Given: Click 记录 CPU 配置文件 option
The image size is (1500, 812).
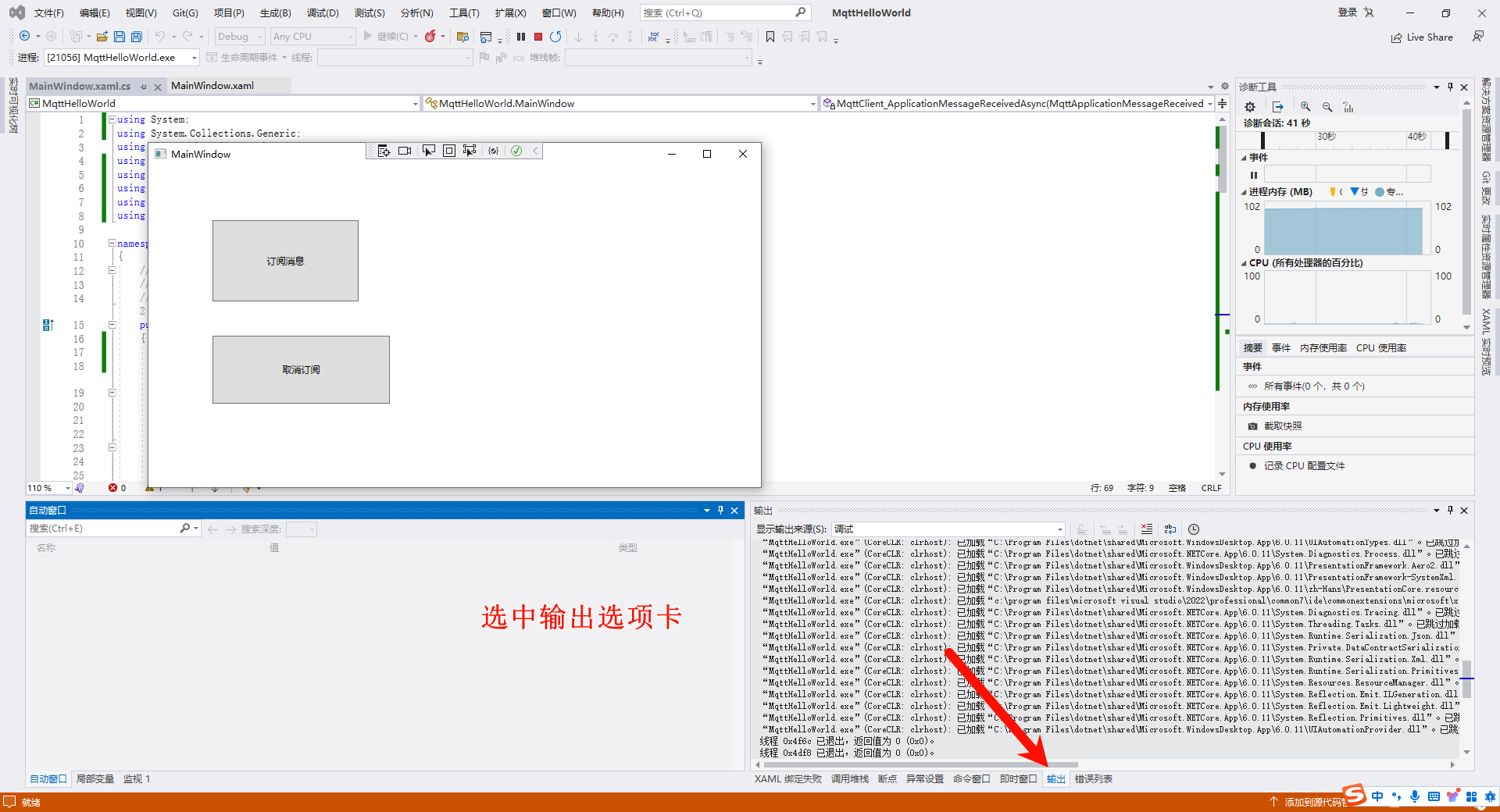Looking at the screenshot, I should 1304,465.
